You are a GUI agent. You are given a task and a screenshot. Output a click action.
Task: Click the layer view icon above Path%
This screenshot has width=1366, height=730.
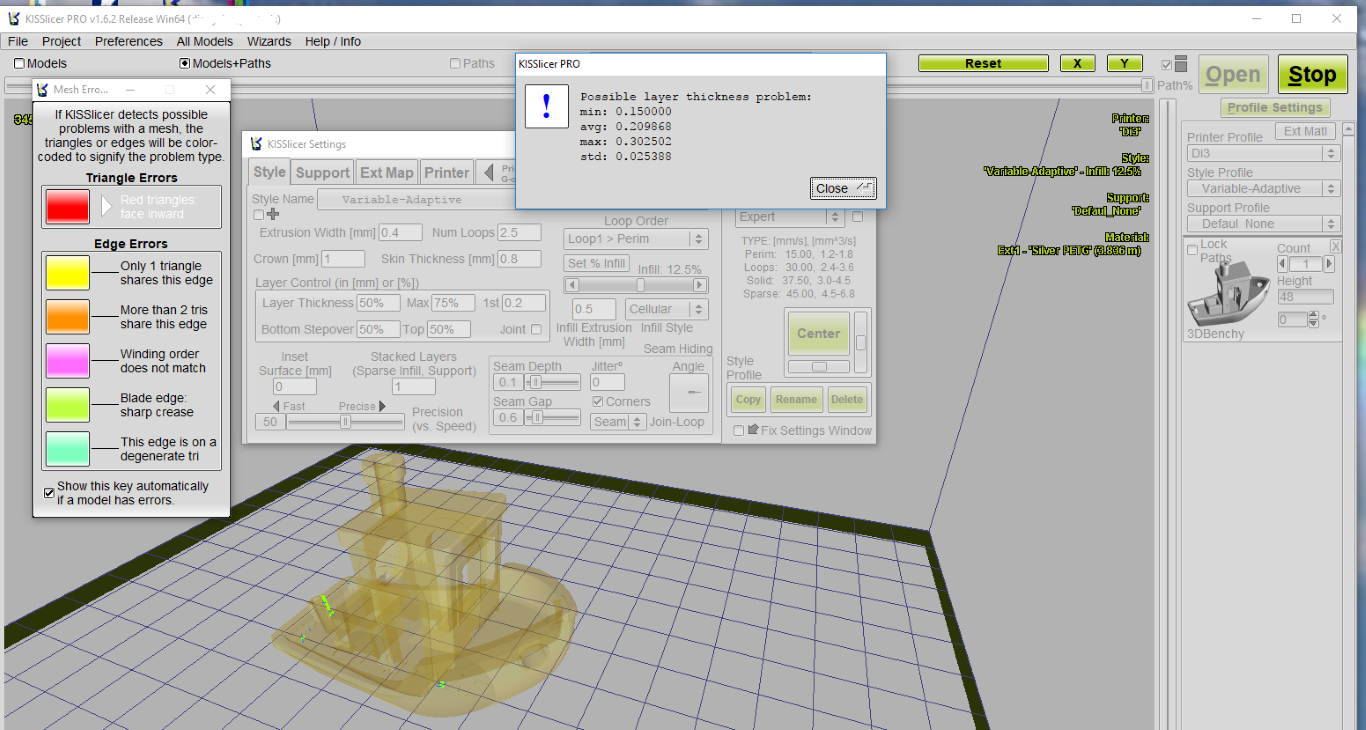[x=1181, y=63]
